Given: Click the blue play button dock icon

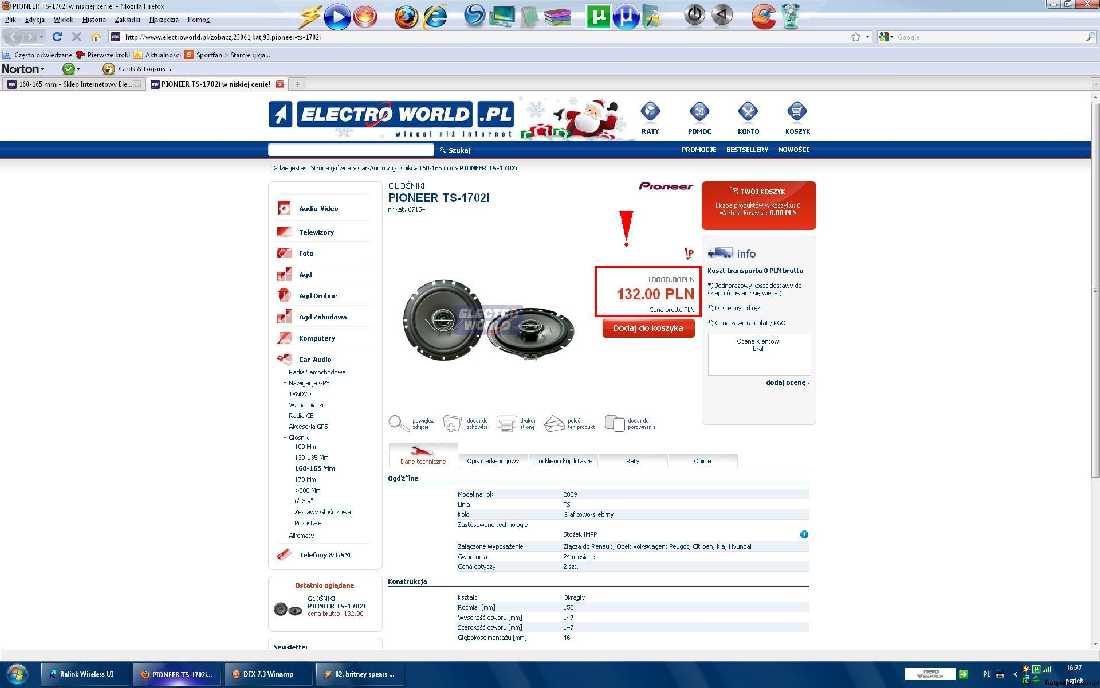Looking at the screenshot, I should (x=337, y=16).
